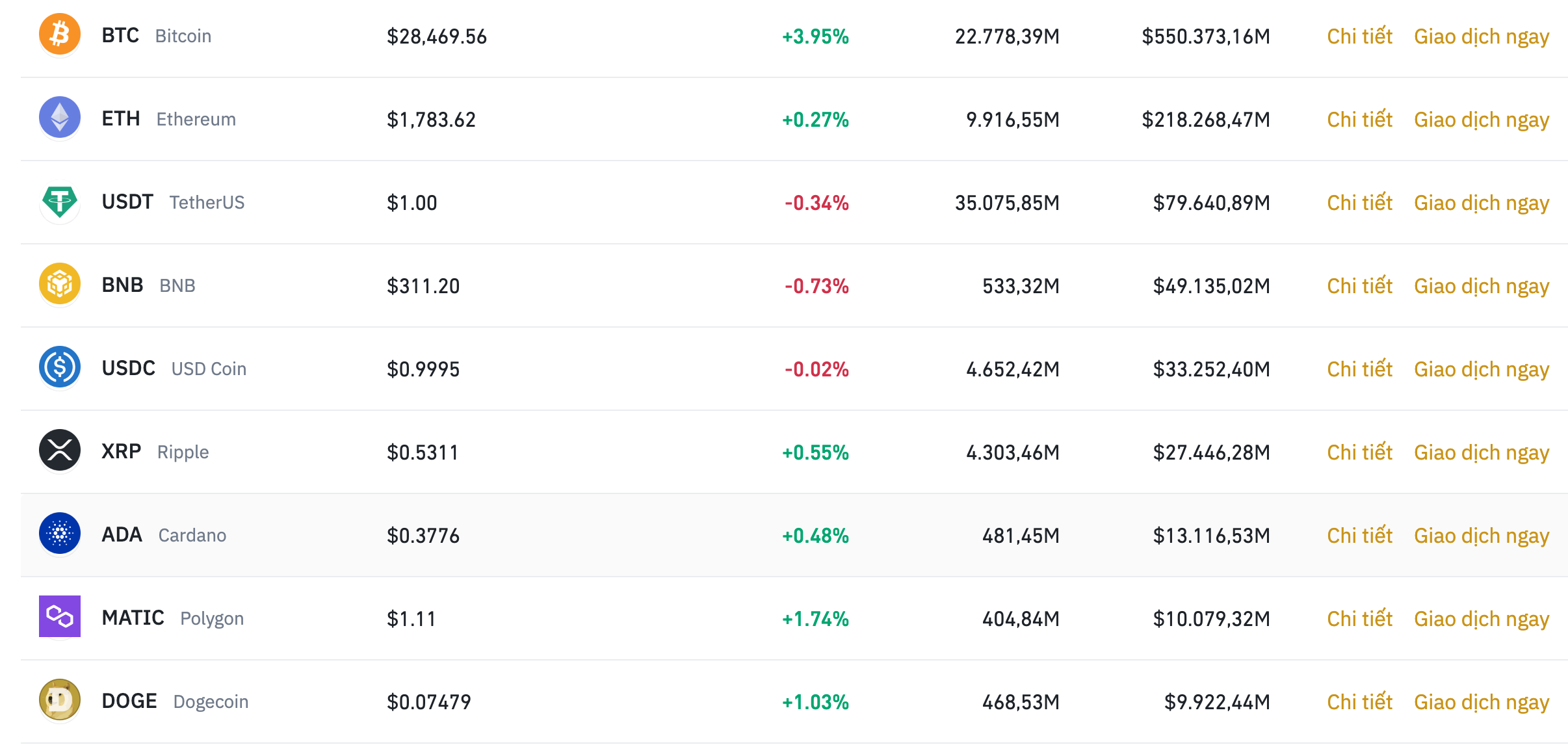
Task: Click Giao dịch ngay for XRP
Action: 1482,453
